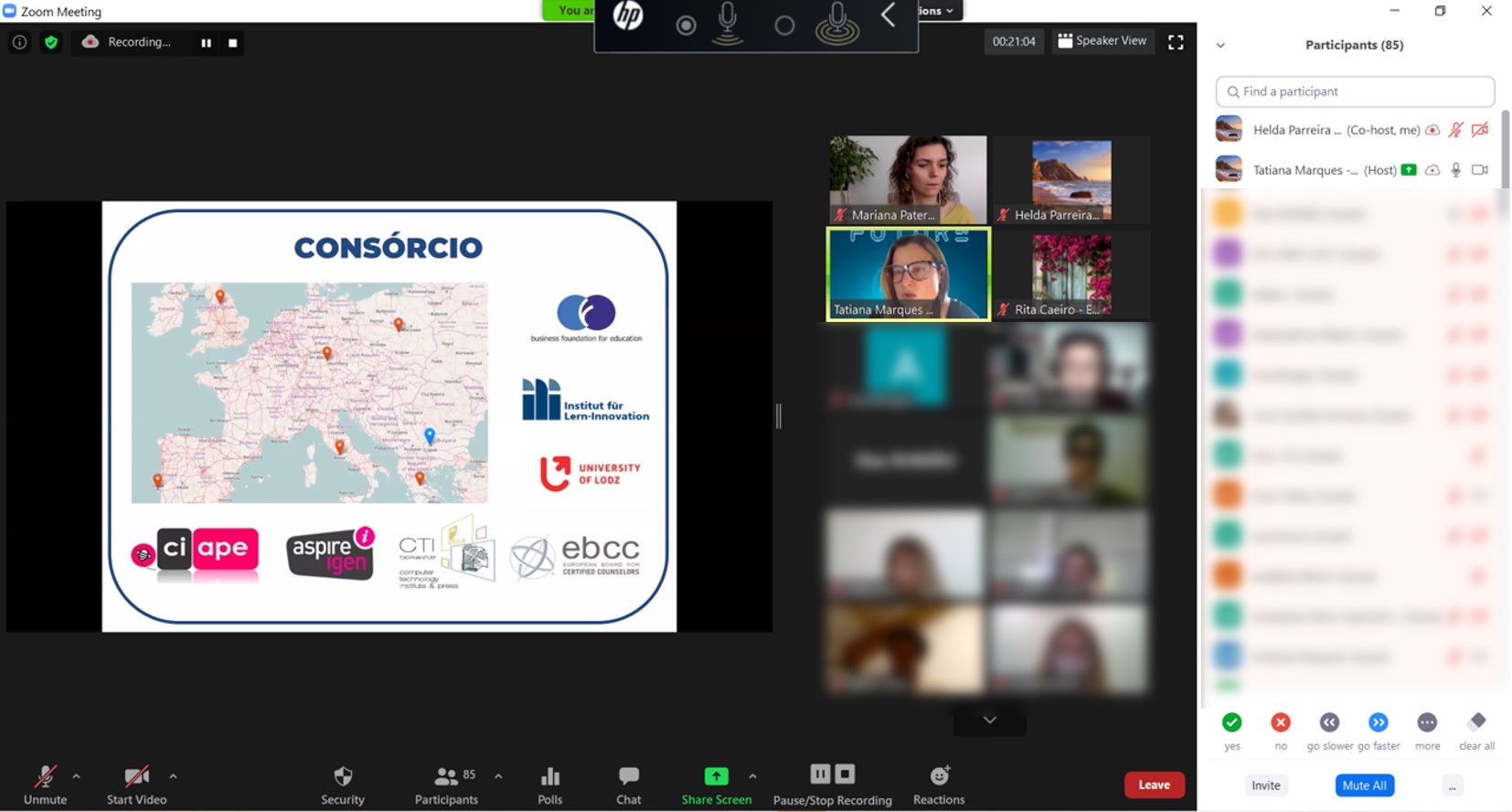Click Tatiana Marques' microphone icon
The image size is (1512, 812).
tap(1456, 170)
